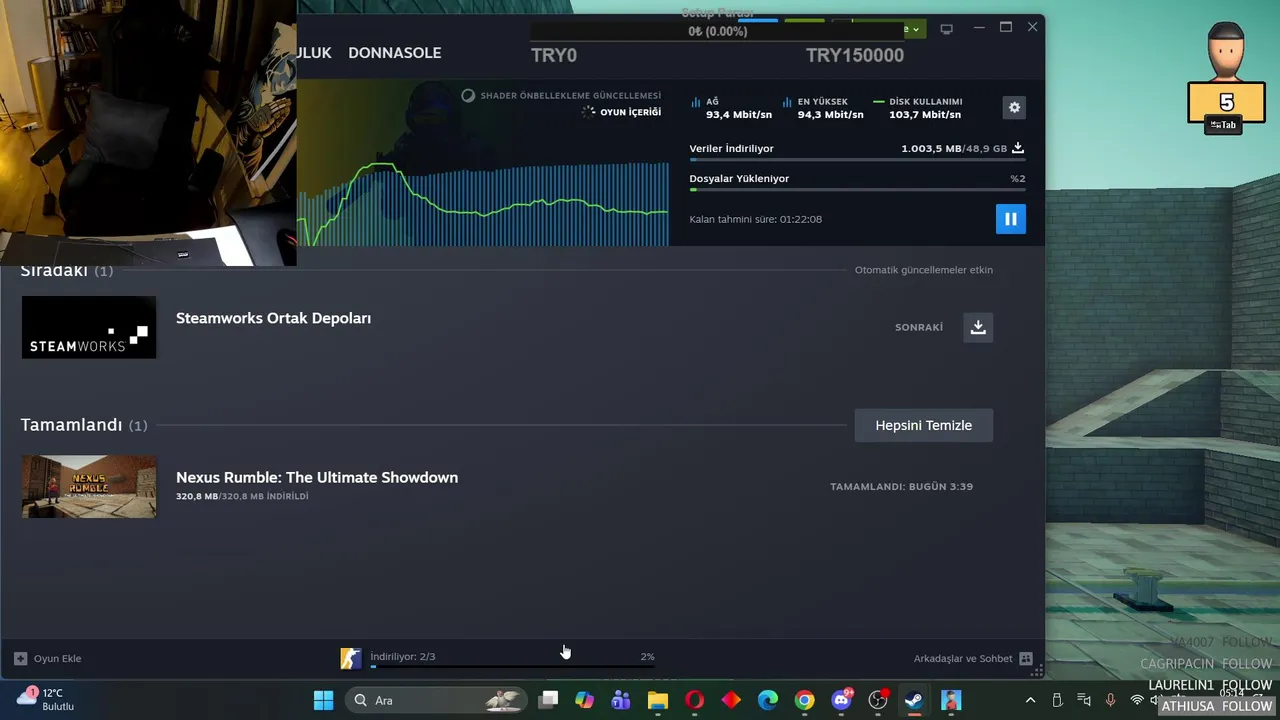1280x720 pixels.
Task: Click the EN YÜKSEK peak speed stat
Action: (x=823, y=108)
